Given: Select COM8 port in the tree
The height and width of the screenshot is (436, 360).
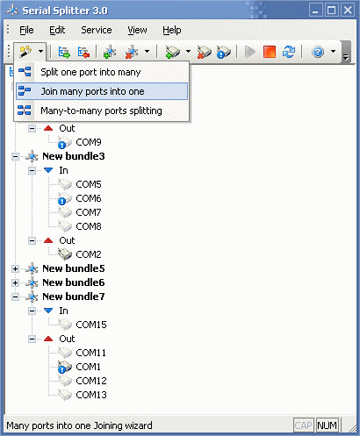Looking at the screenshot, I should 88,226.
